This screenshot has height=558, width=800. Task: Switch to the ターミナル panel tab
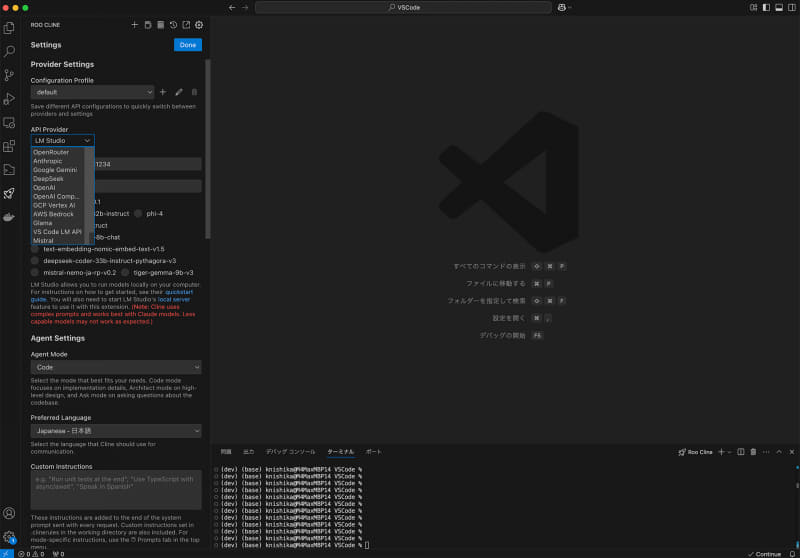(x=340, y=452)
